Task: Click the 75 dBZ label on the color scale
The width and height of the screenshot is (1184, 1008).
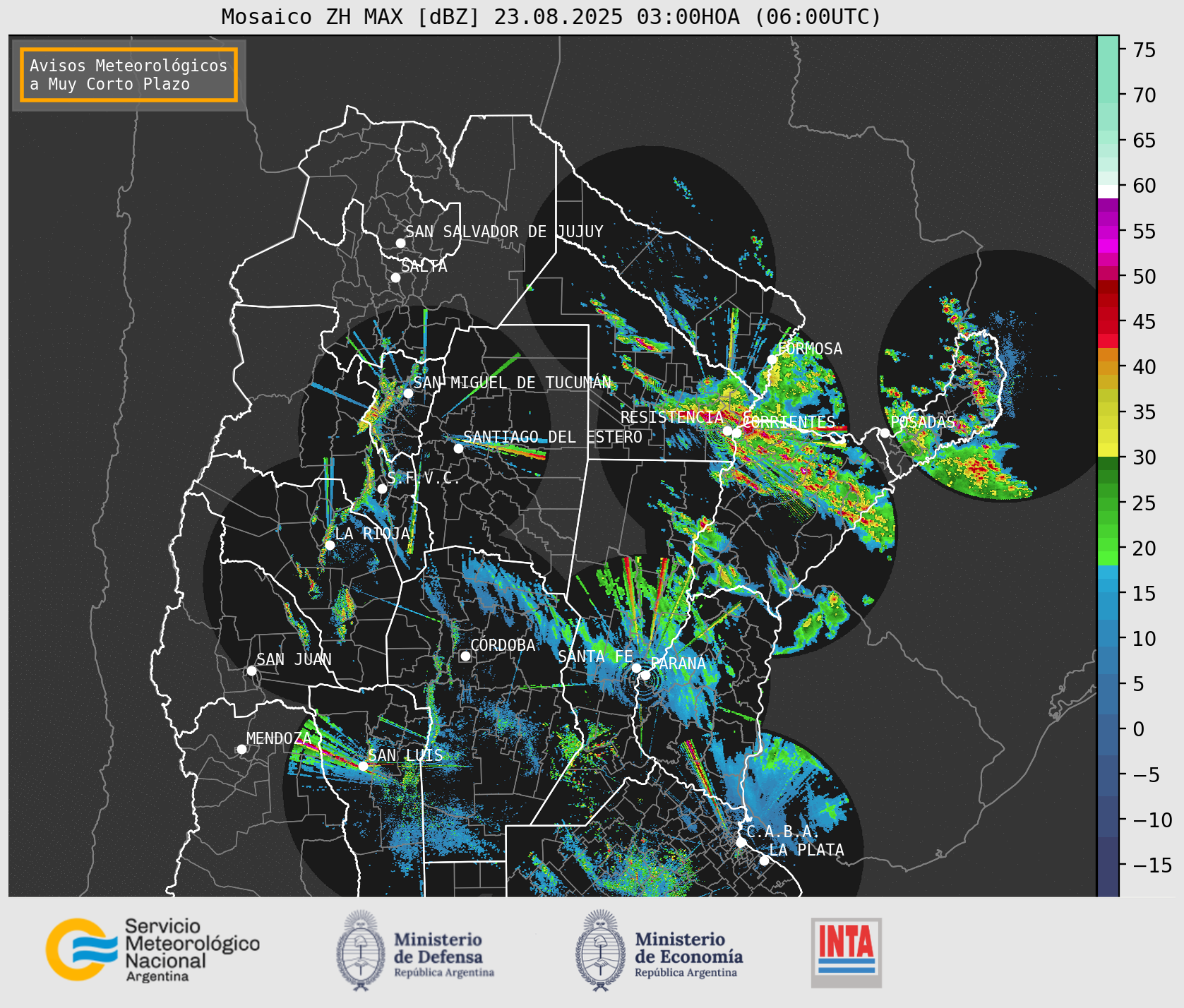Action: [1144, 49]
